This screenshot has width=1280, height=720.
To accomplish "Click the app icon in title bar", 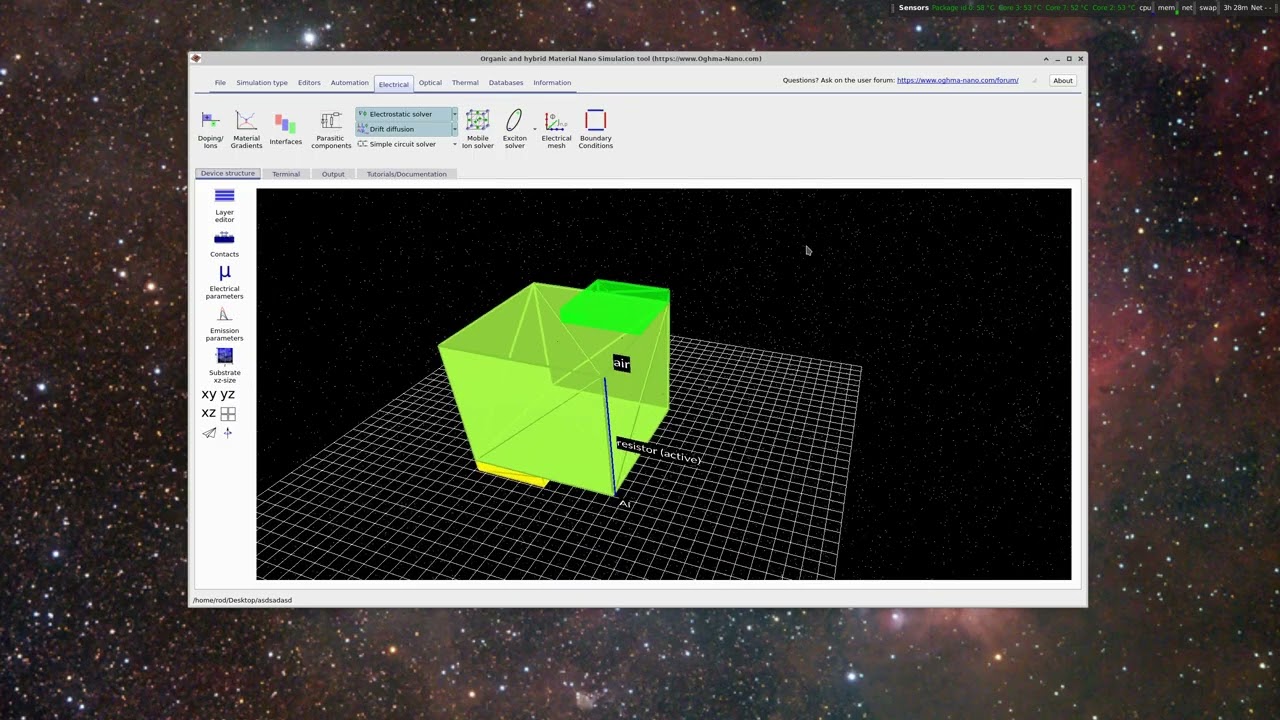I will coord(196,59).
